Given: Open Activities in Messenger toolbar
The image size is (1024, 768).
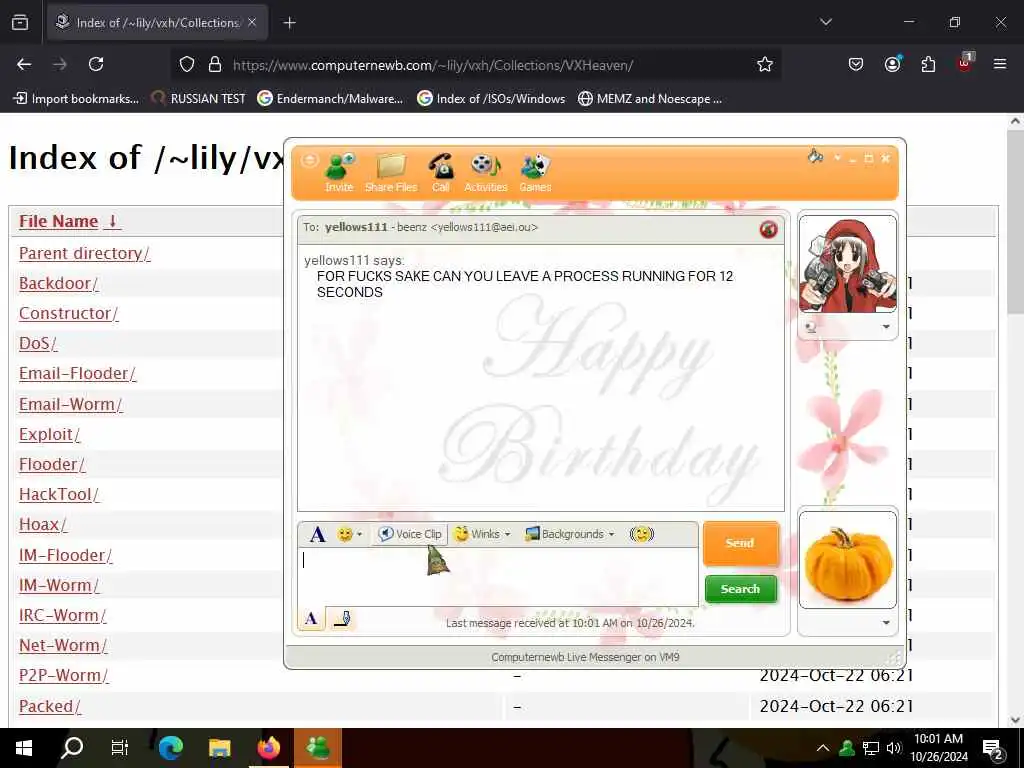Looking at the screenshot, I should [485, 173].
